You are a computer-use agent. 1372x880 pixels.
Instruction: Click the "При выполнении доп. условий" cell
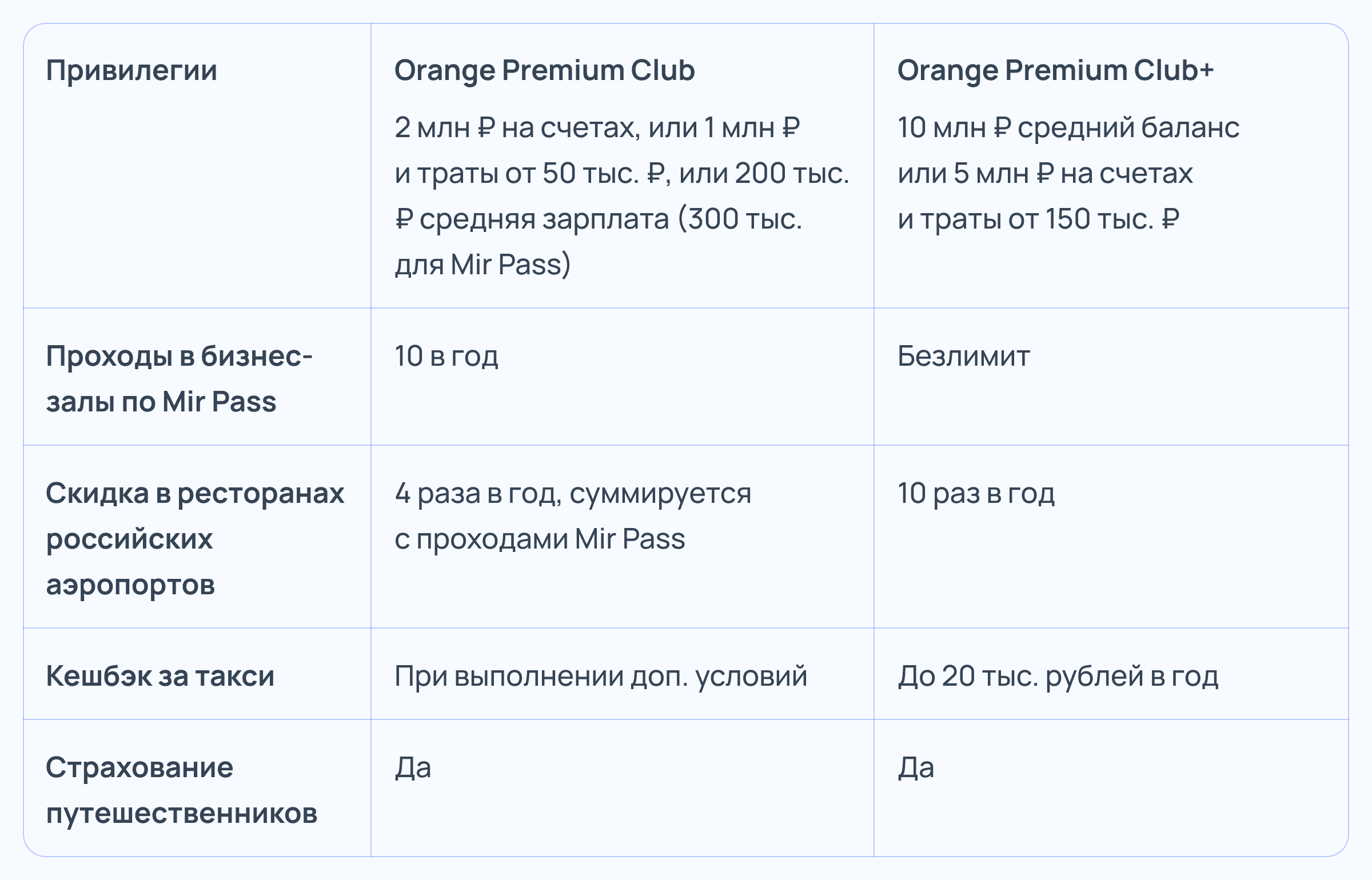(x=600, y=676)
